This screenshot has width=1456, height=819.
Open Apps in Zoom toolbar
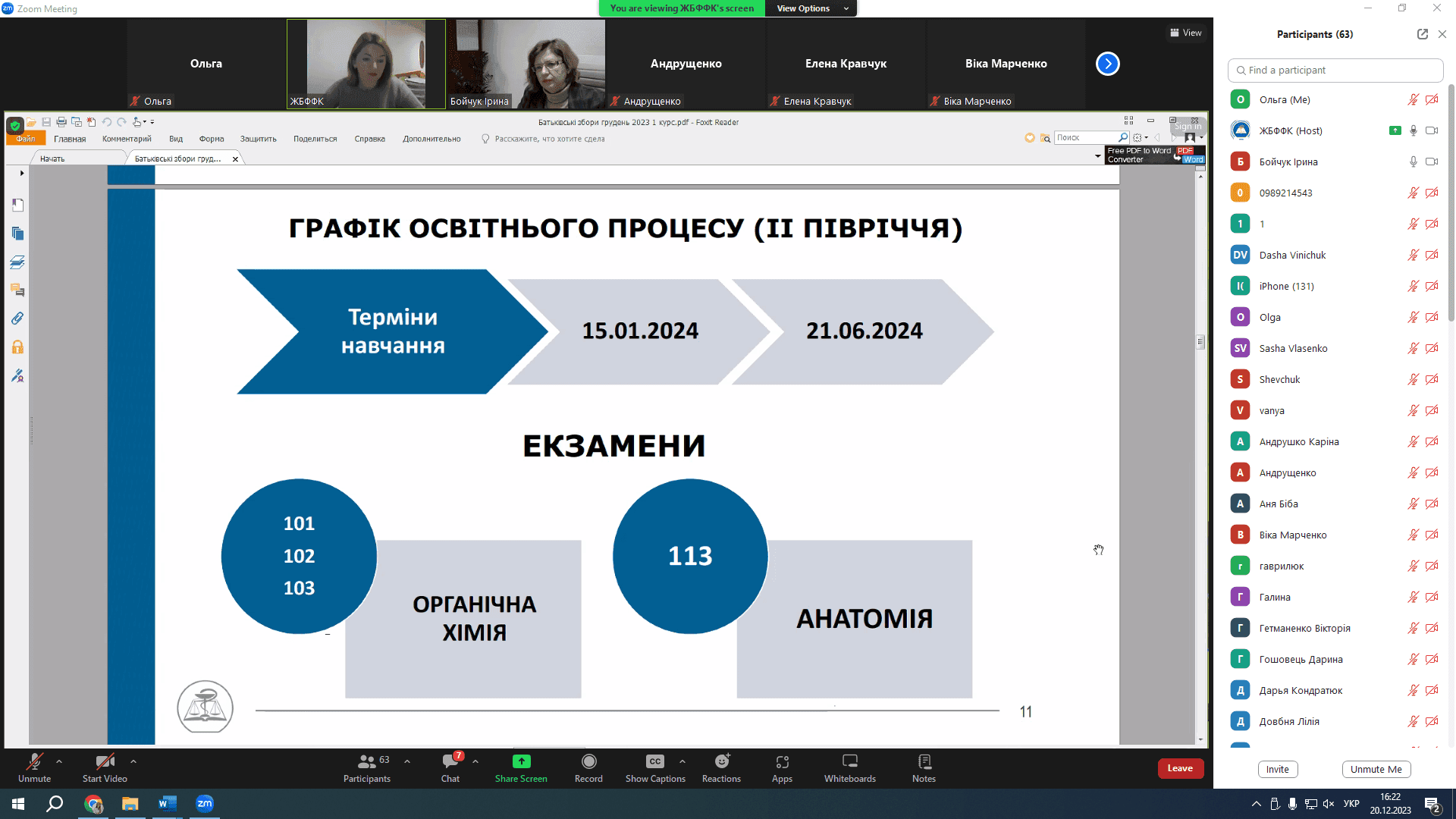[x=782, y=768]
